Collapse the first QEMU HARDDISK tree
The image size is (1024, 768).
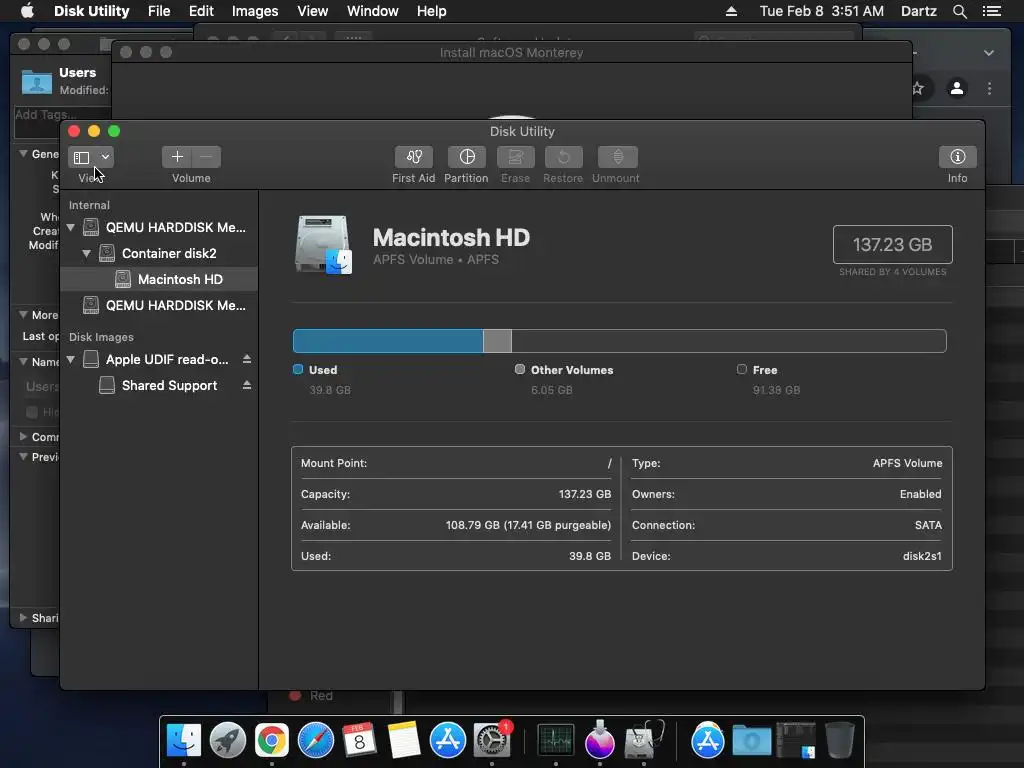click(x=71, y=227)
